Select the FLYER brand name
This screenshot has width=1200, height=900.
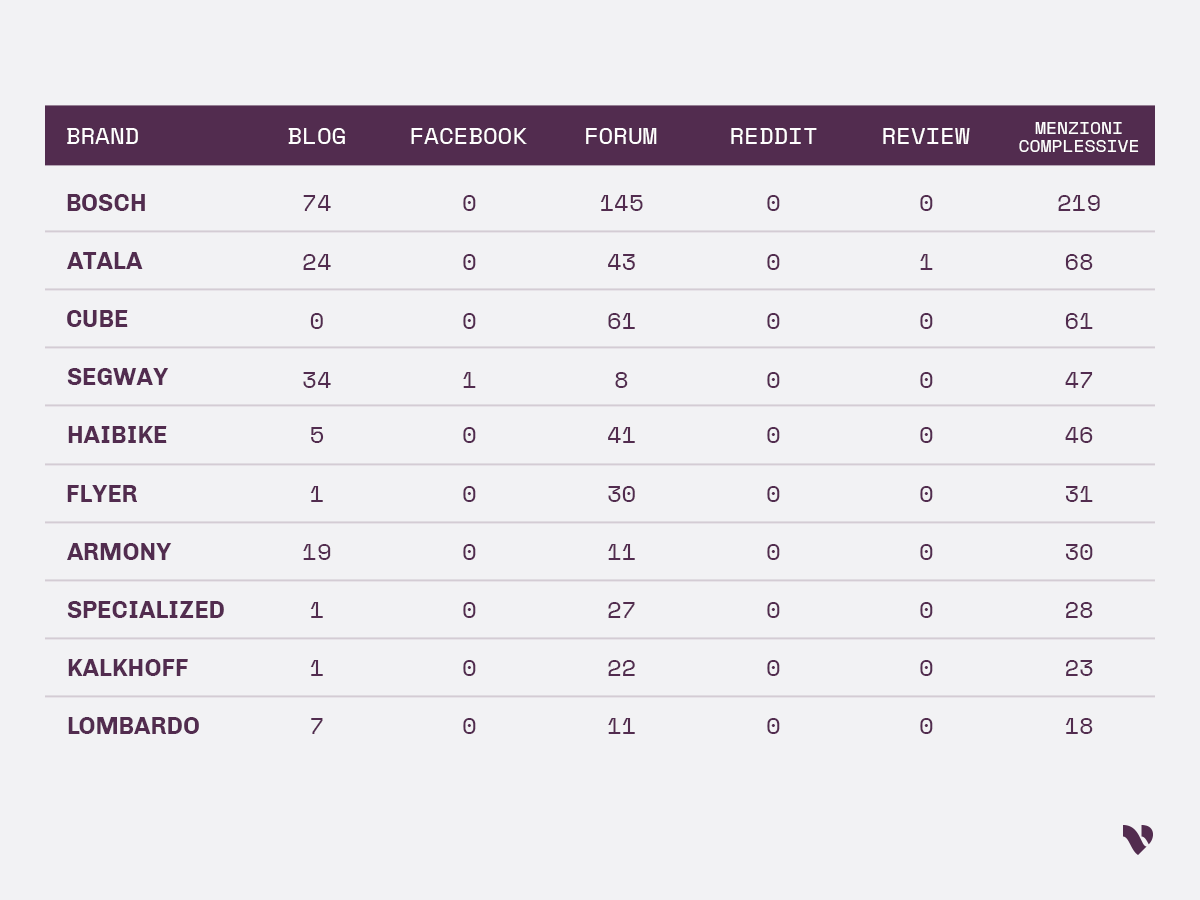(x=102, y=494)
